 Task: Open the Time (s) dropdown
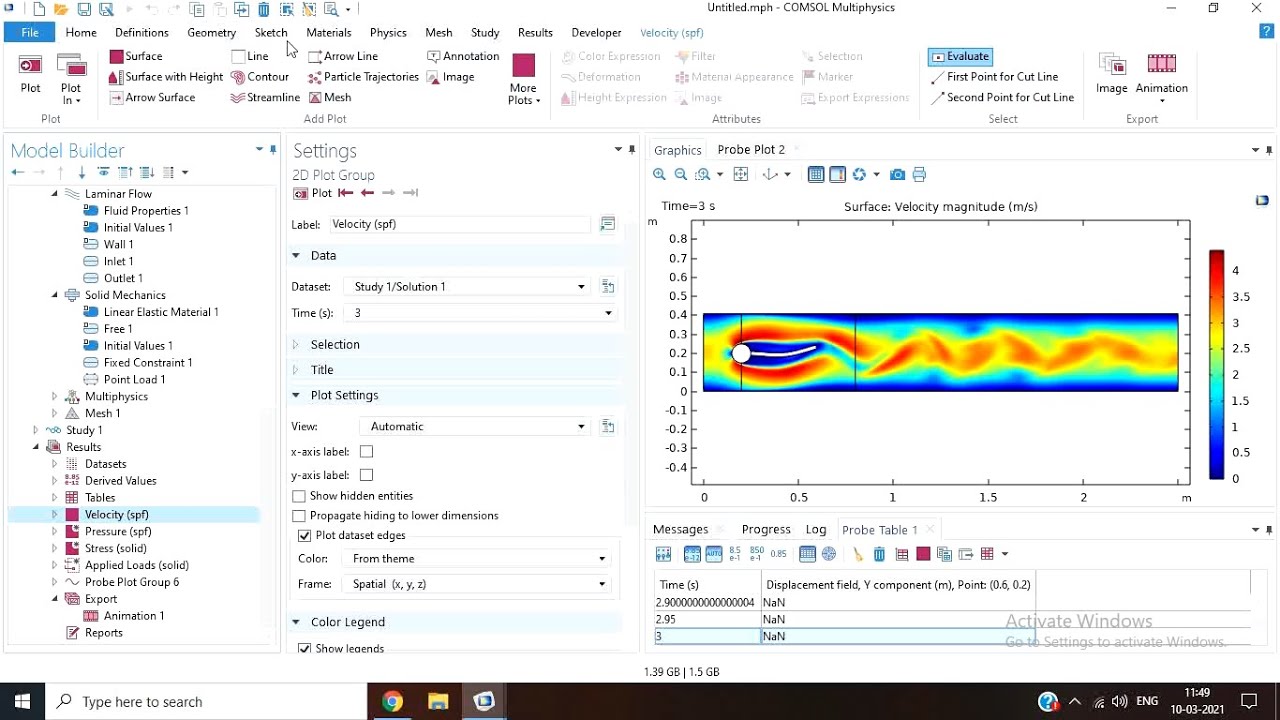(x=480, y=313)
